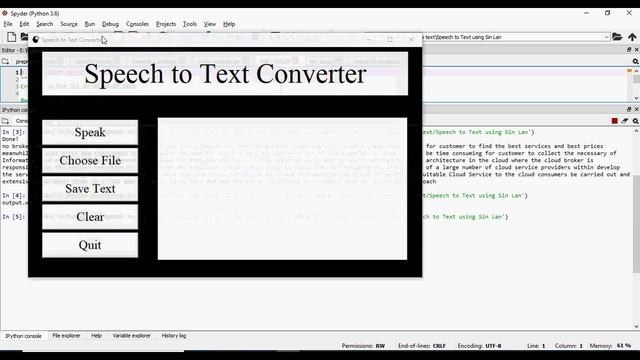The height and width of the screenshot is (360, 640).
Task: Clear console with the eraser icon
Action: 625,121
